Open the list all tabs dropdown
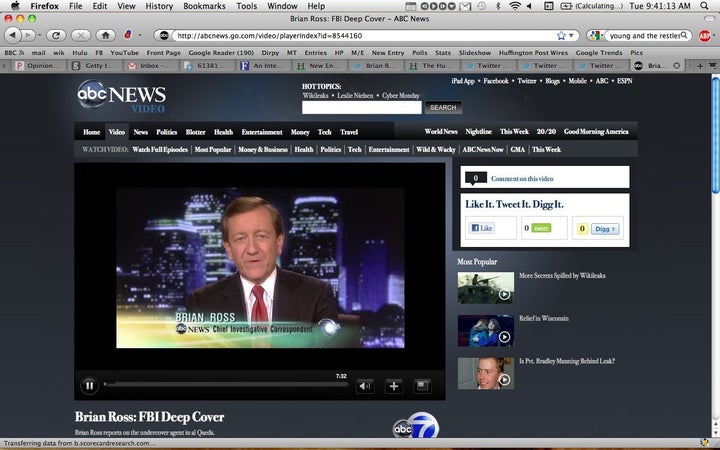This screenshot has height=450, width=720. pyautogui.click(x=712, y=66)
